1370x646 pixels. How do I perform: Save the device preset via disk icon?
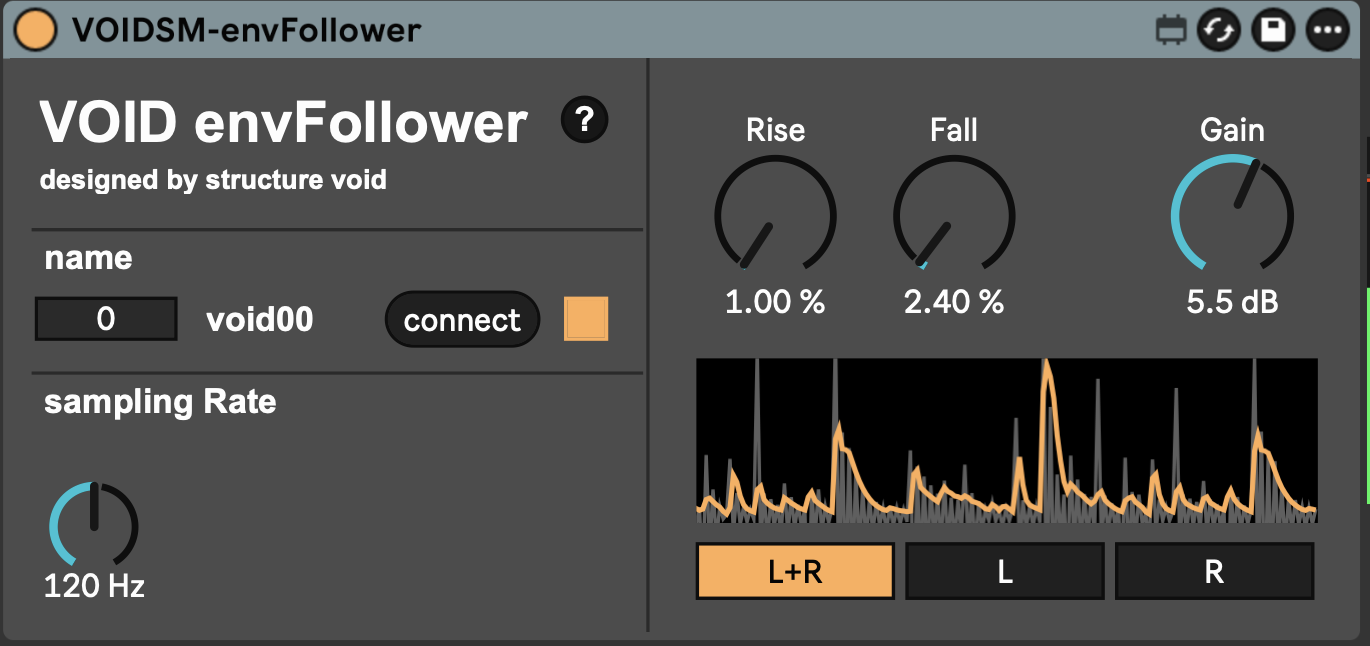pos(1273,30)
